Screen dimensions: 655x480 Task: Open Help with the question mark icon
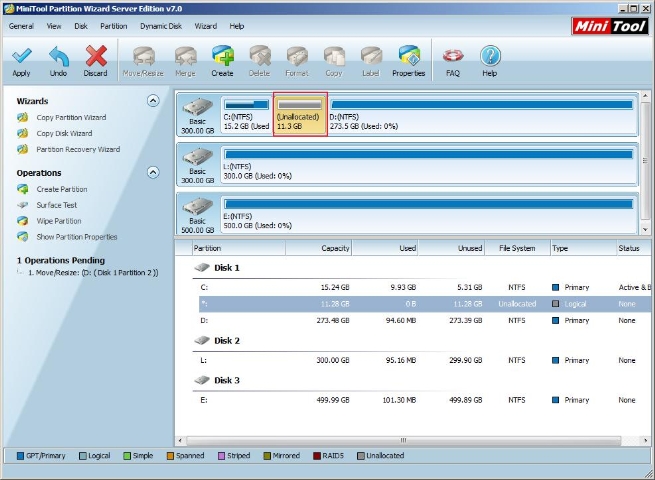click(x=490, y=61)
